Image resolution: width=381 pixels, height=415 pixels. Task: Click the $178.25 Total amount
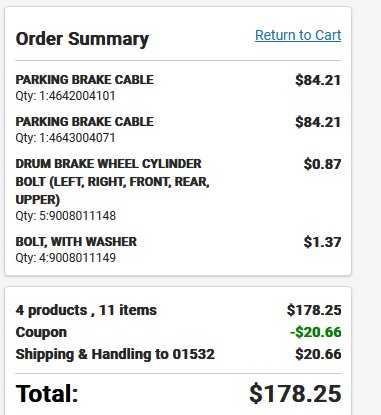coord(295,394)
